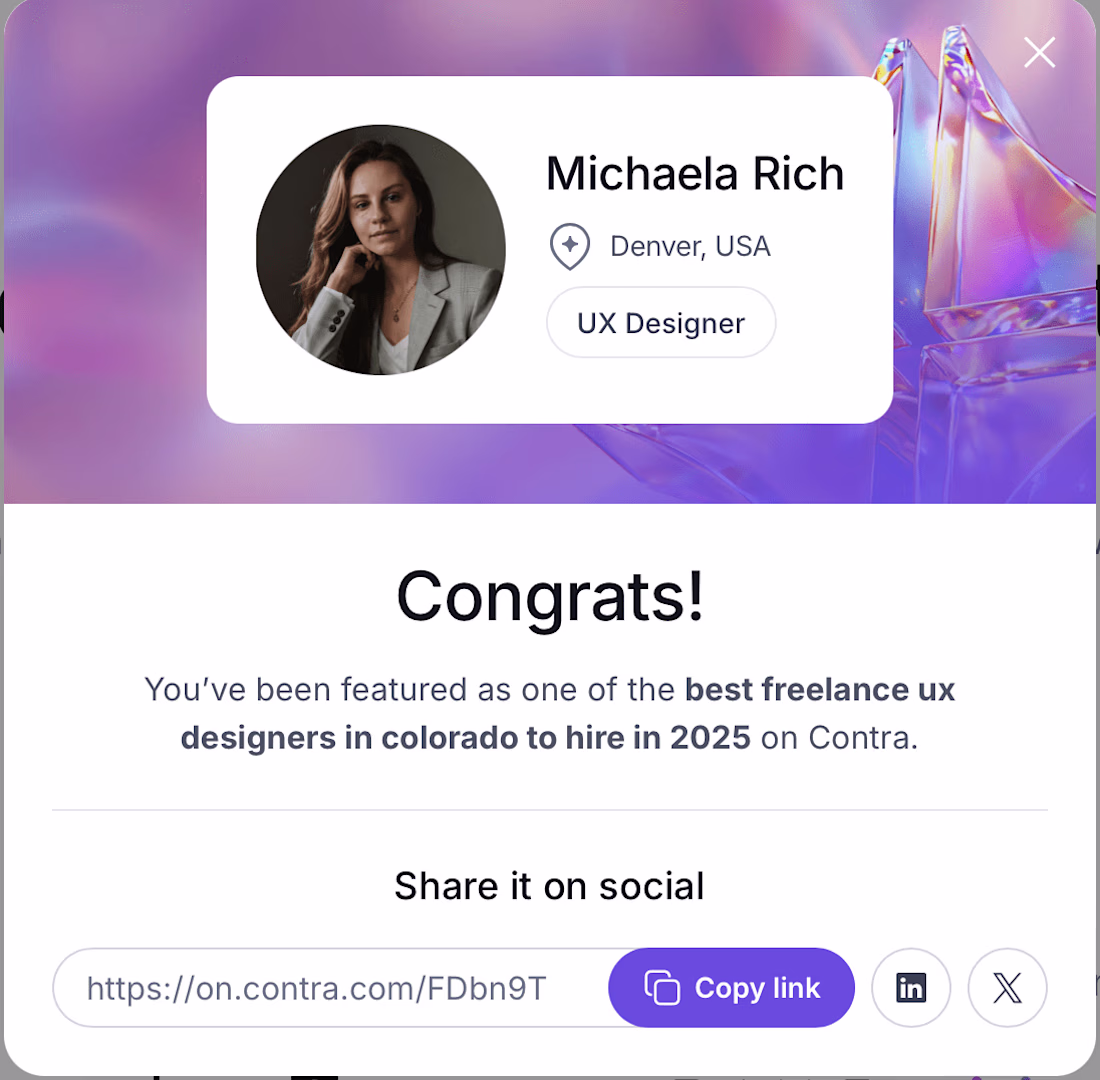Viewport: 1100px width, 1080px height.
Task: Click the Congrats! heading
Action: tap(550, 596)
